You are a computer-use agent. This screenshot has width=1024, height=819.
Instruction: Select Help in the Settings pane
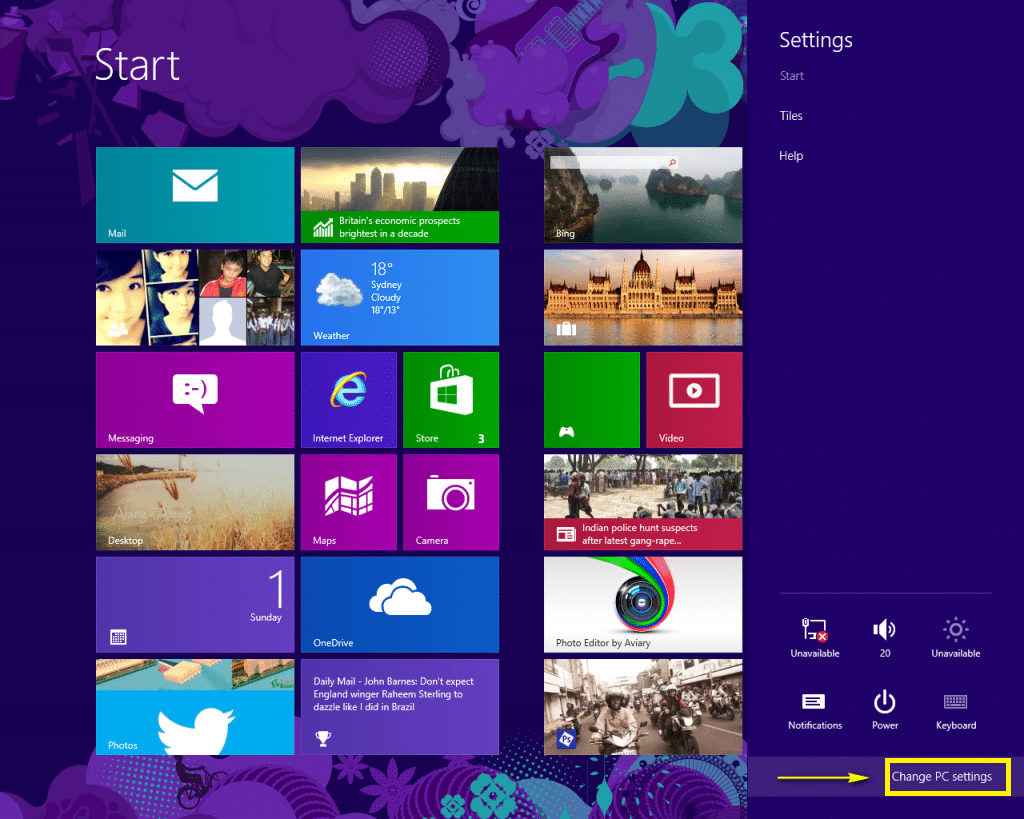pos(791,155)
